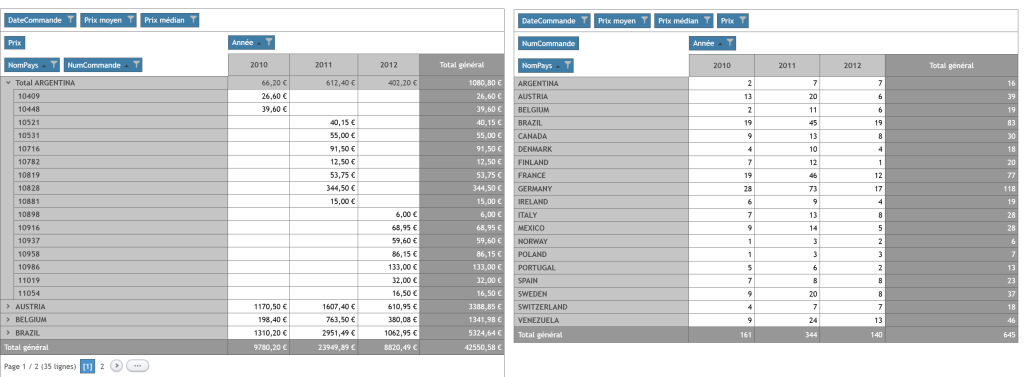Open filter on NumCommande row field
1024x377 pixels.
point(136,65)
